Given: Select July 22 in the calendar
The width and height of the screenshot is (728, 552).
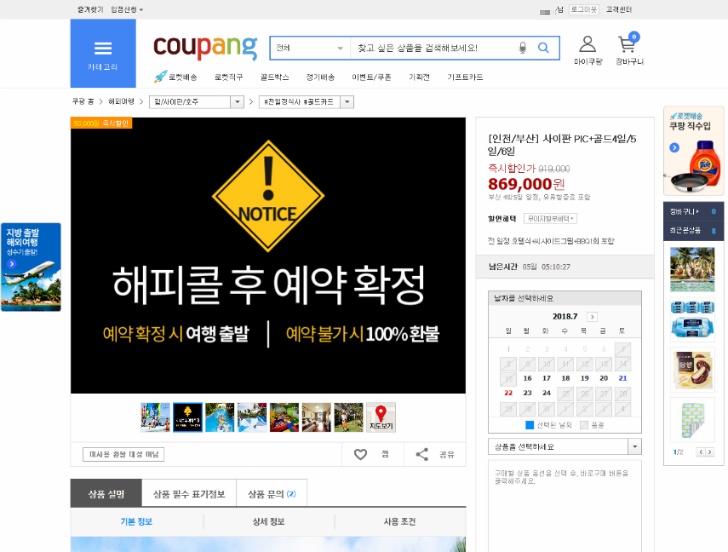Looking at the screenshot, I should [508, 393].
